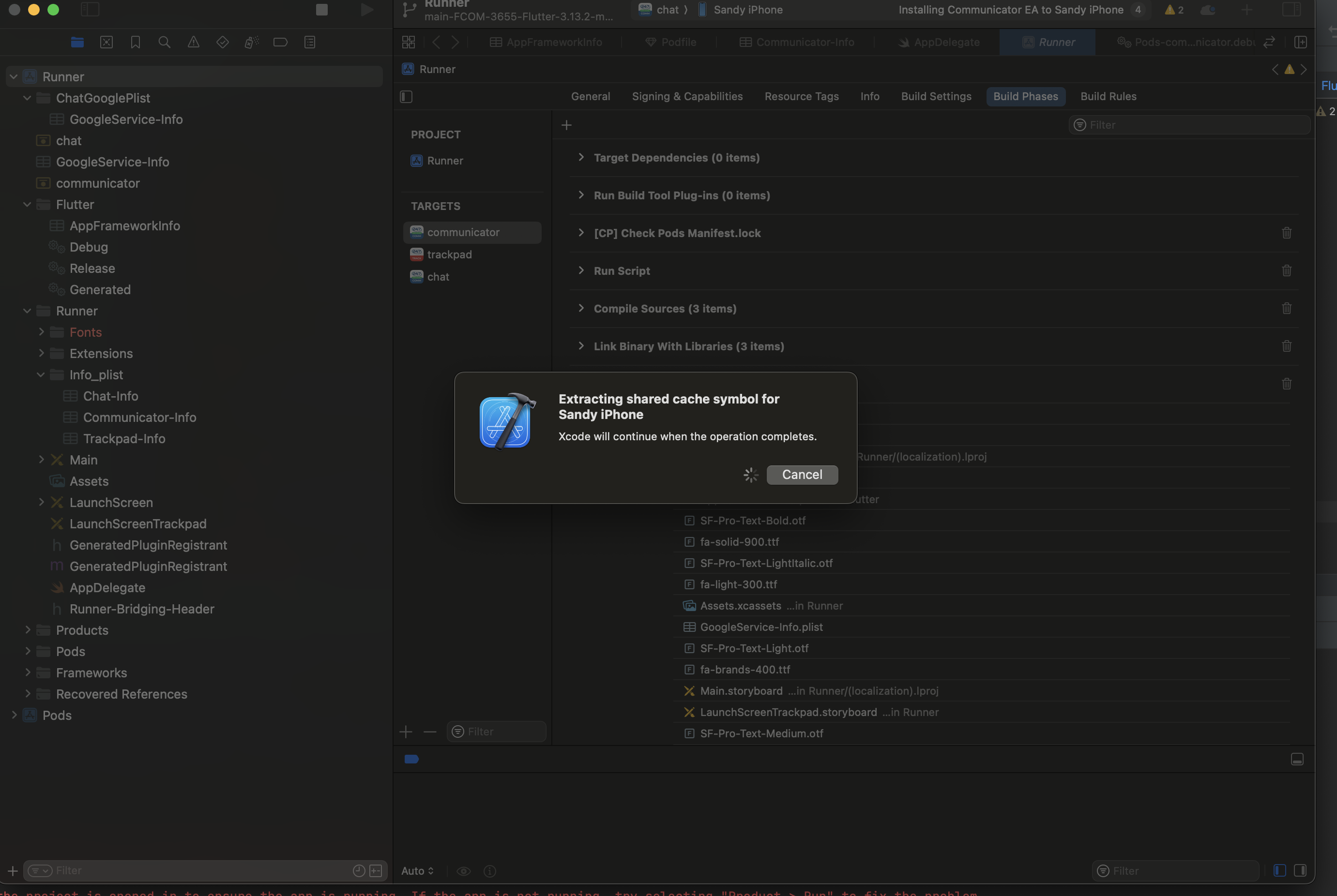Expand the Compile Sources phase
Image resolution: width=1337 pixels, height=896 pixels.
point(581,308)
